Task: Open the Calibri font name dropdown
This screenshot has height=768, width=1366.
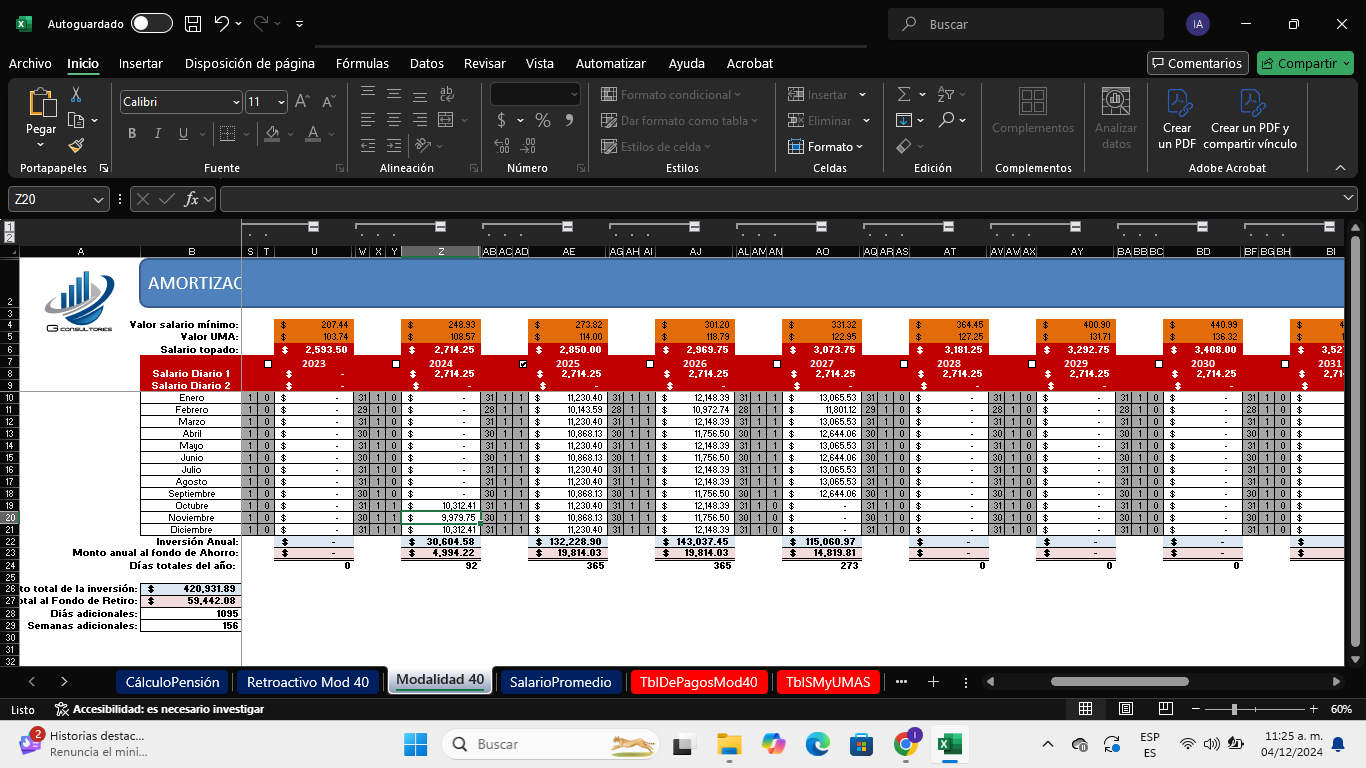Action: (236, 102)
